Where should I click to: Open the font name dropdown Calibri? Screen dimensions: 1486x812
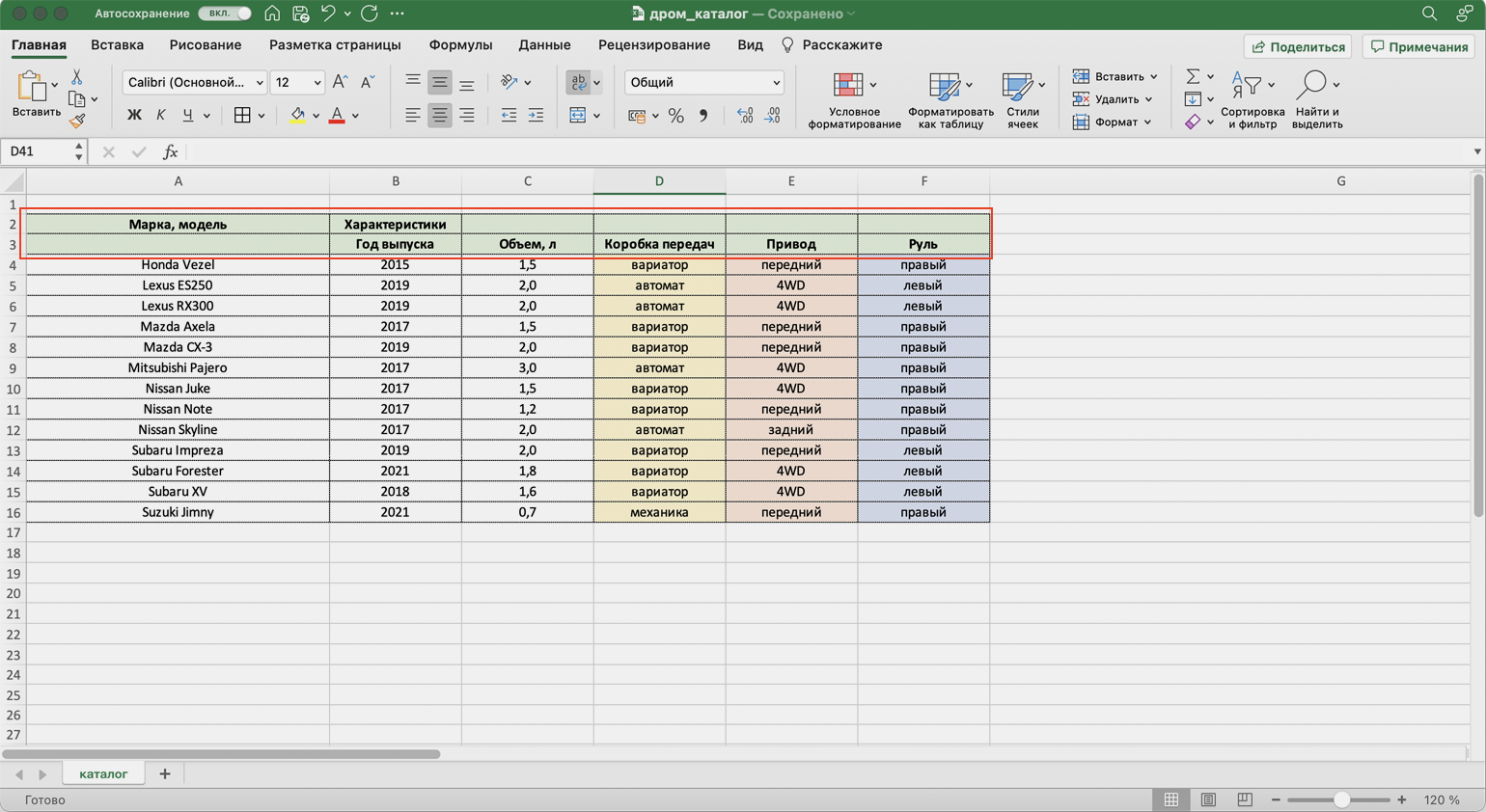click(x=195, y=83)
